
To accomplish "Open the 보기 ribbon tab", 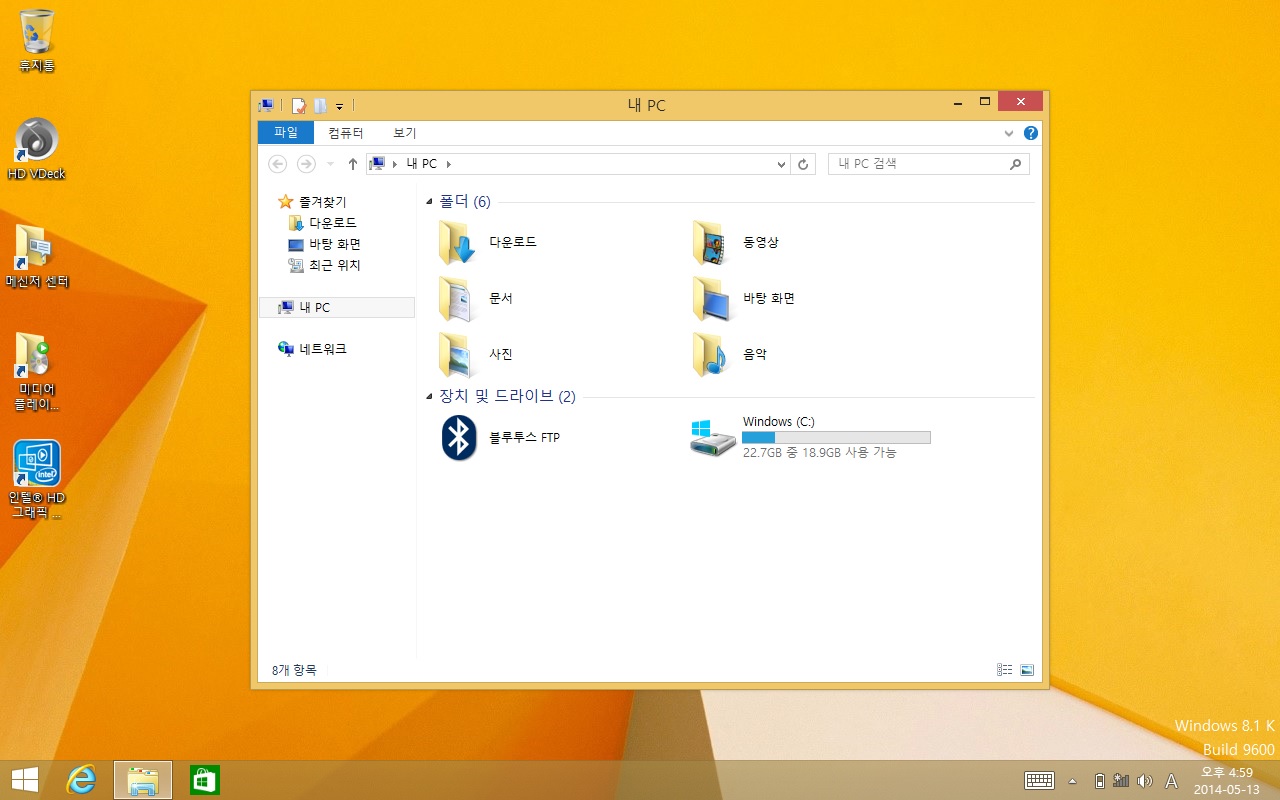I will 405,133.
